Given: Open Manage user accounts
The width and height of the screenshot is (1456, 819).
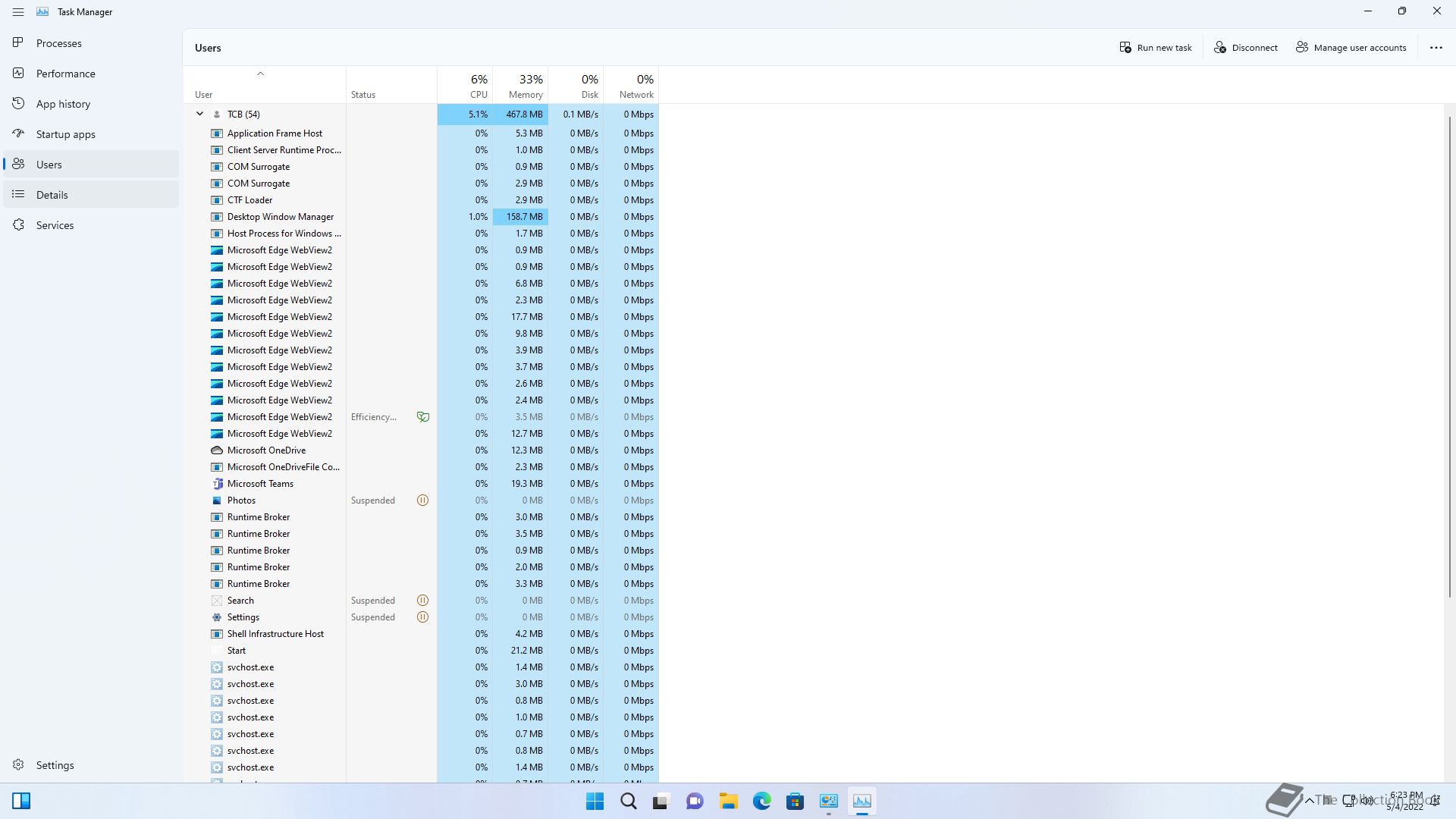Looking at the screenshot, I should point(1351,48).
